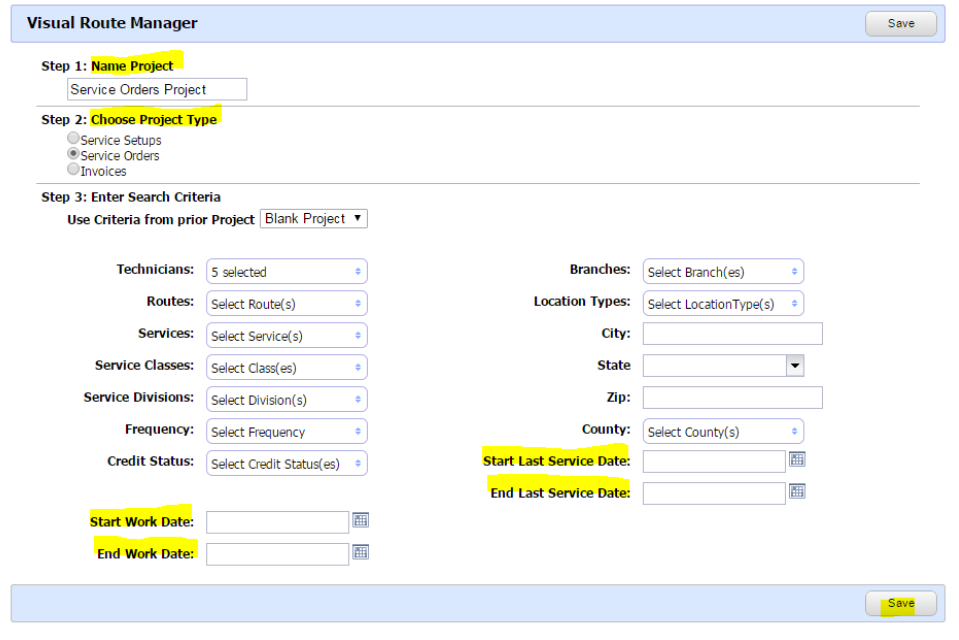
Task: Select the Service Setups radio button
Action: click(x=73, y=138)
